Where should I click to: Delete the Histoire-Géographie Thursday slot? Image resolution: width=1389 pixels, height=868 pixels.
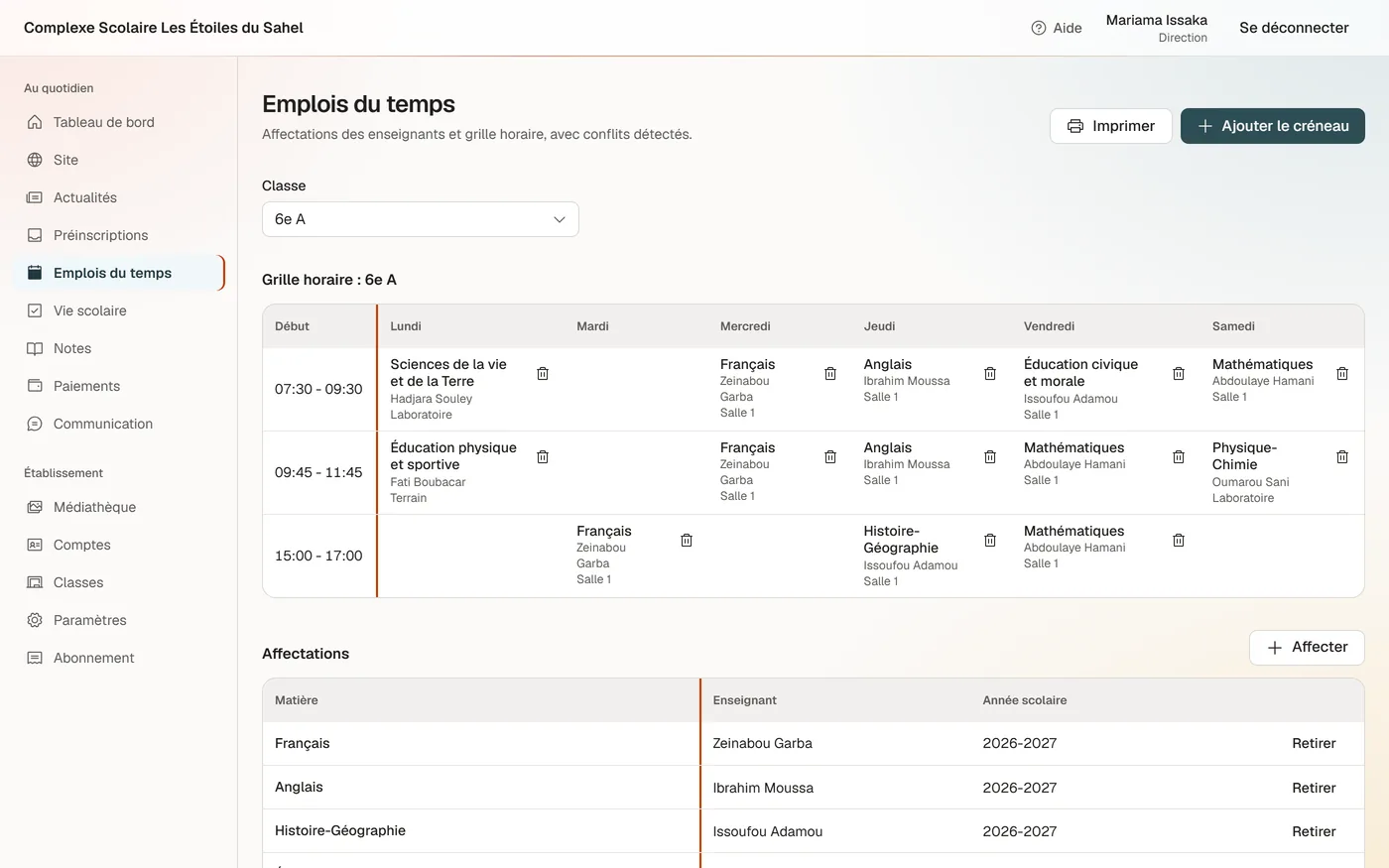[x=990, y=541]
